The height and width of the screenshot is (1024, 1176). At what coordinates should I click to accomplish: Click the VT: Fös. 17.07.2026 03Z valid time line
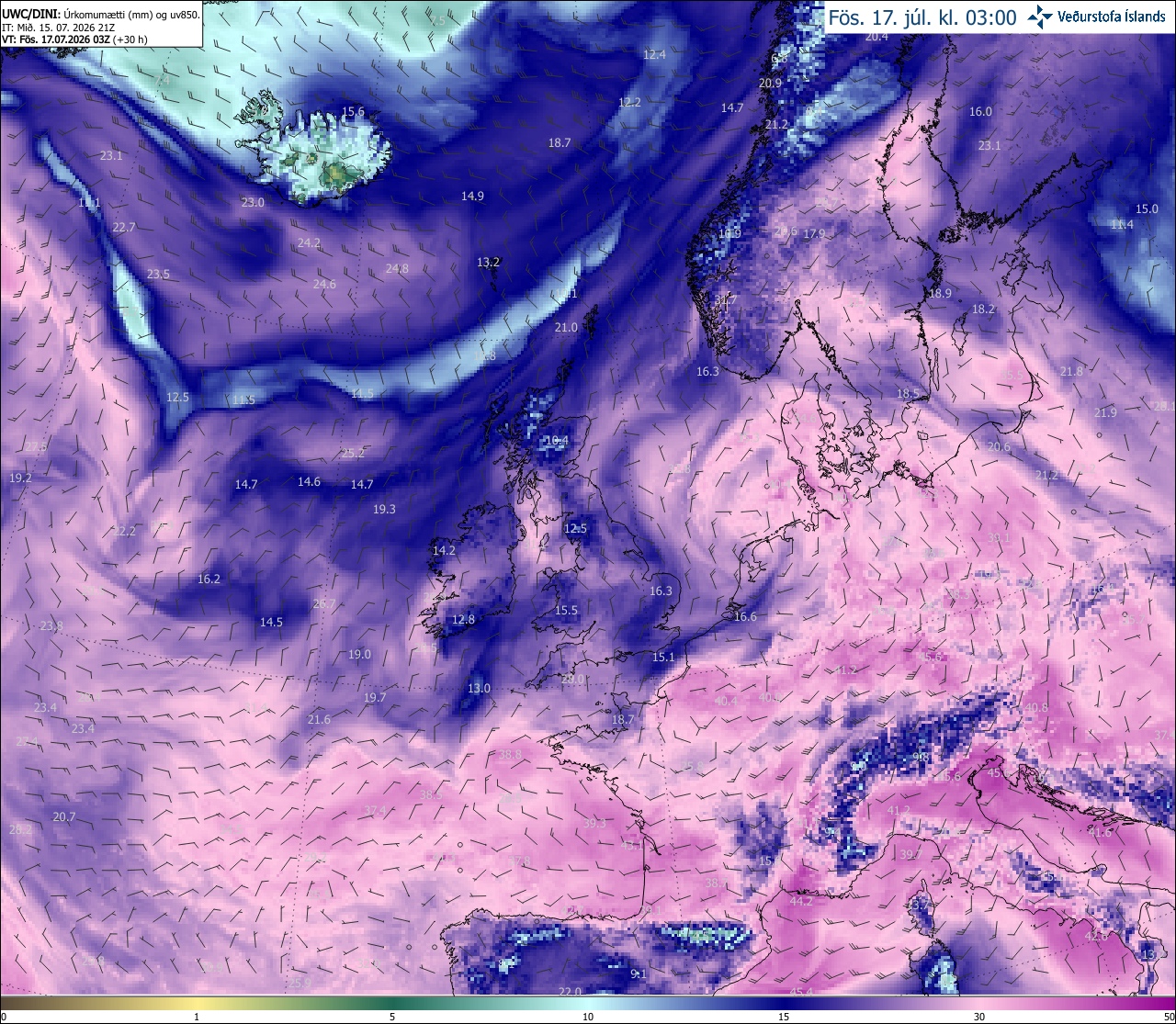[x=74, y=39]
